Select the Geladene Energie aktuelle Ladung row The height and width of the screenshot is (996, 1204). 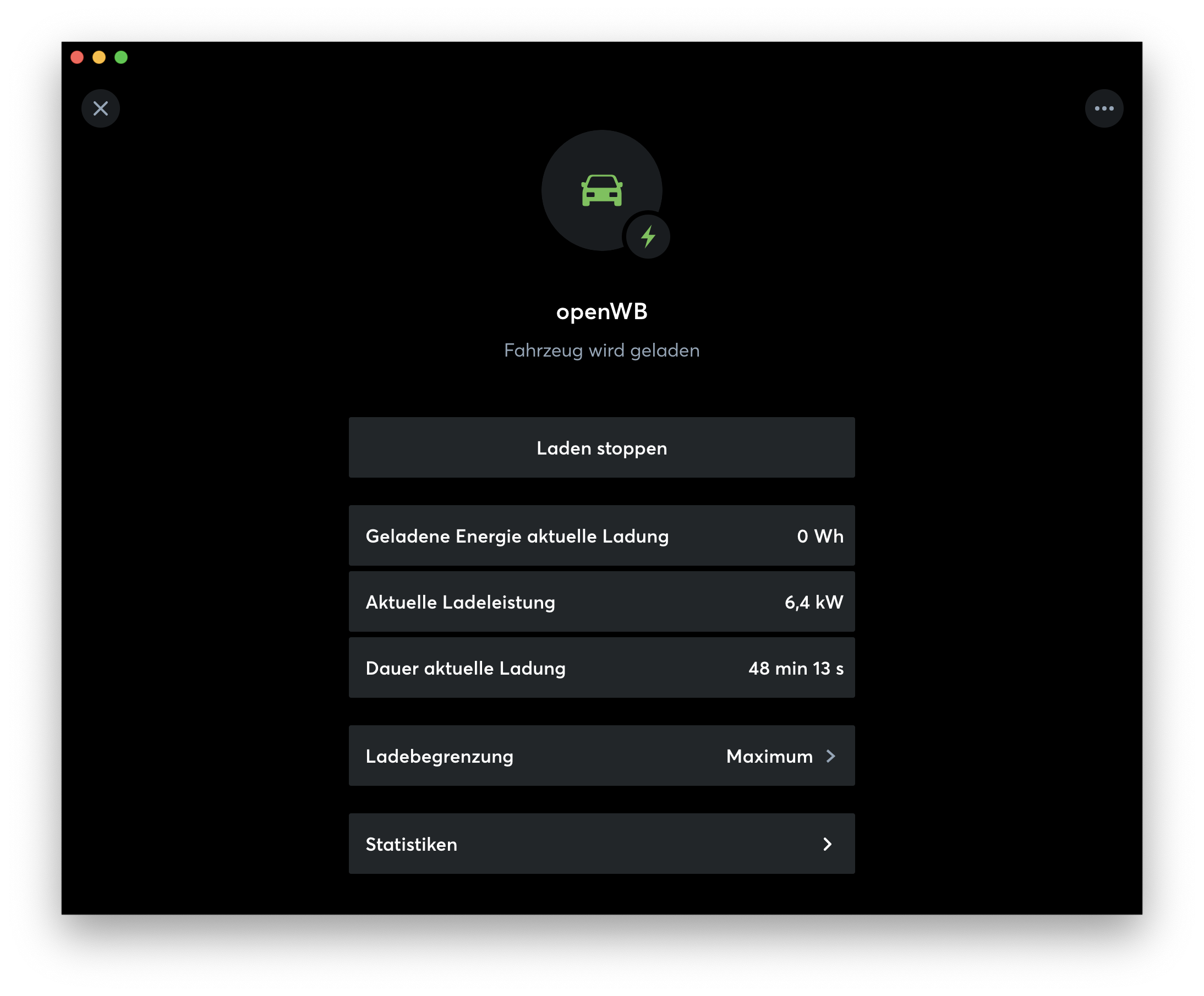click(601, 536)
